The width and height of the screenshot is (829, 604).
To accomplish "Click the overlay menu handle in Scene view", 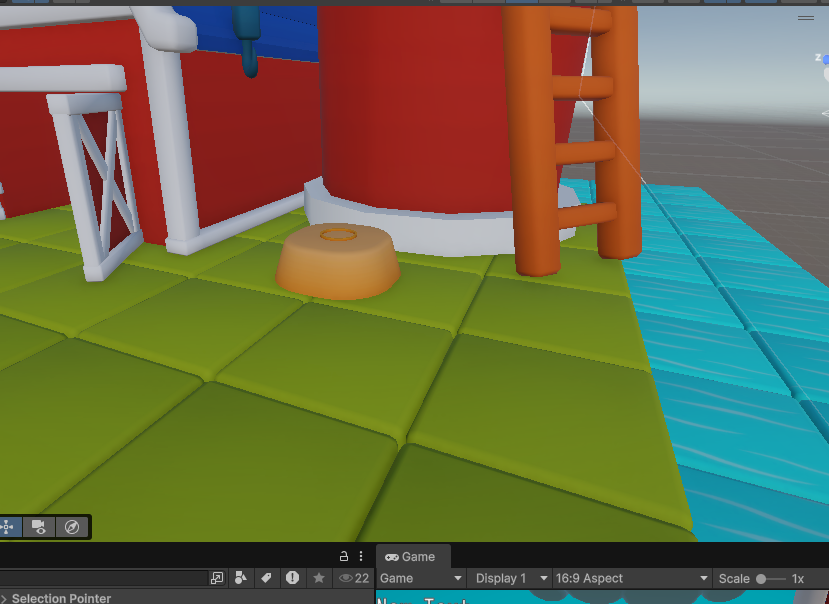I will point(805,18).
